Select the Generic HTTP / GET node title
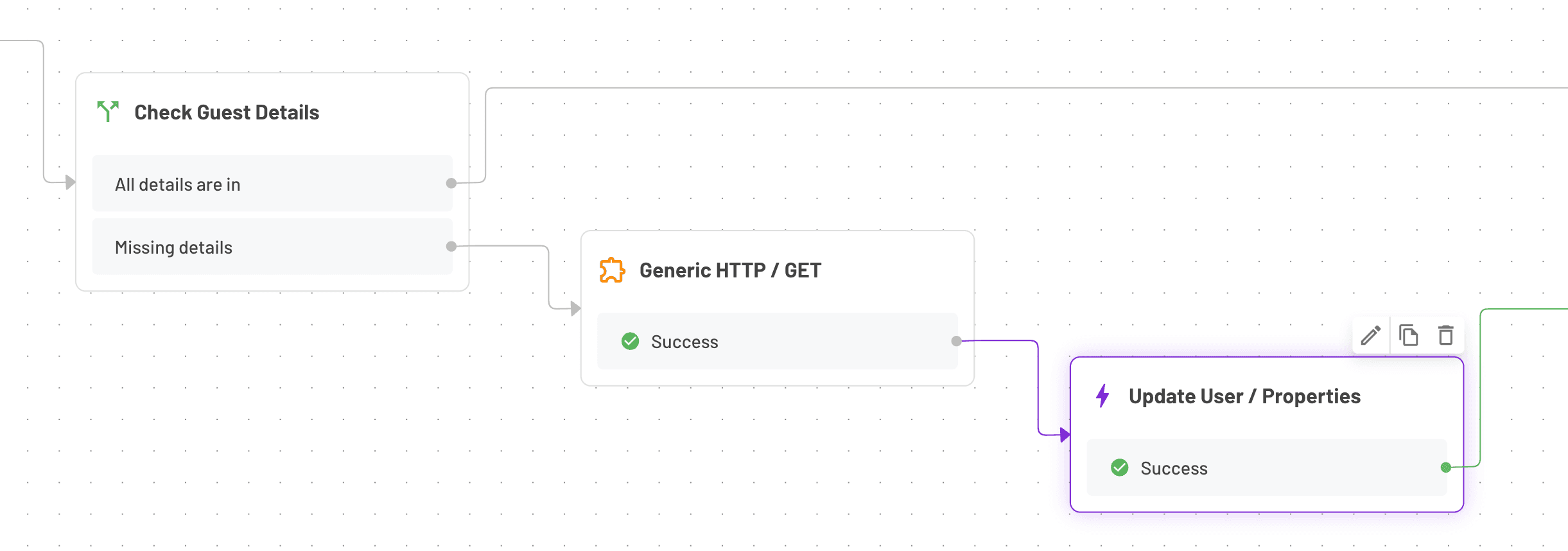Image resolution: width=1568 pixels, height=551 pixels. click(x=730, y=270)
